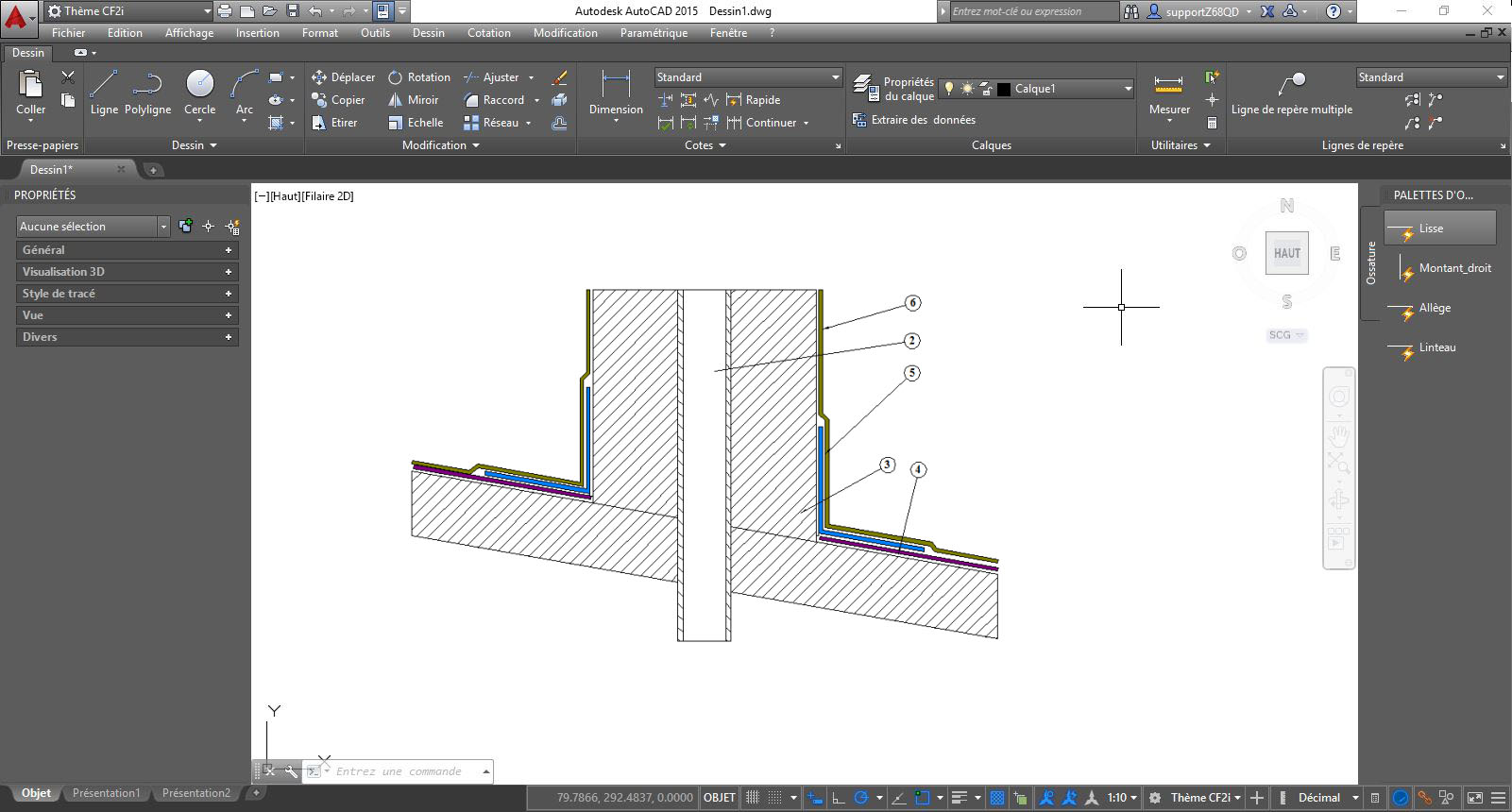Activate the Miroir tool
1512x812 pixels.
pos(413,100)
